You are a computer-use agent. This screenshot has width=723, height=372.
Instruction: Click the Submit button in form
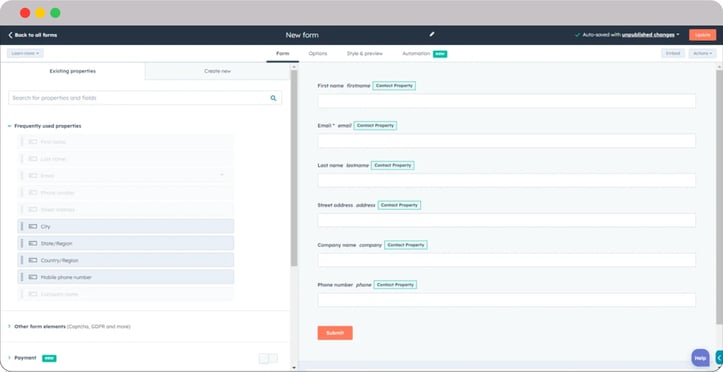335,333
